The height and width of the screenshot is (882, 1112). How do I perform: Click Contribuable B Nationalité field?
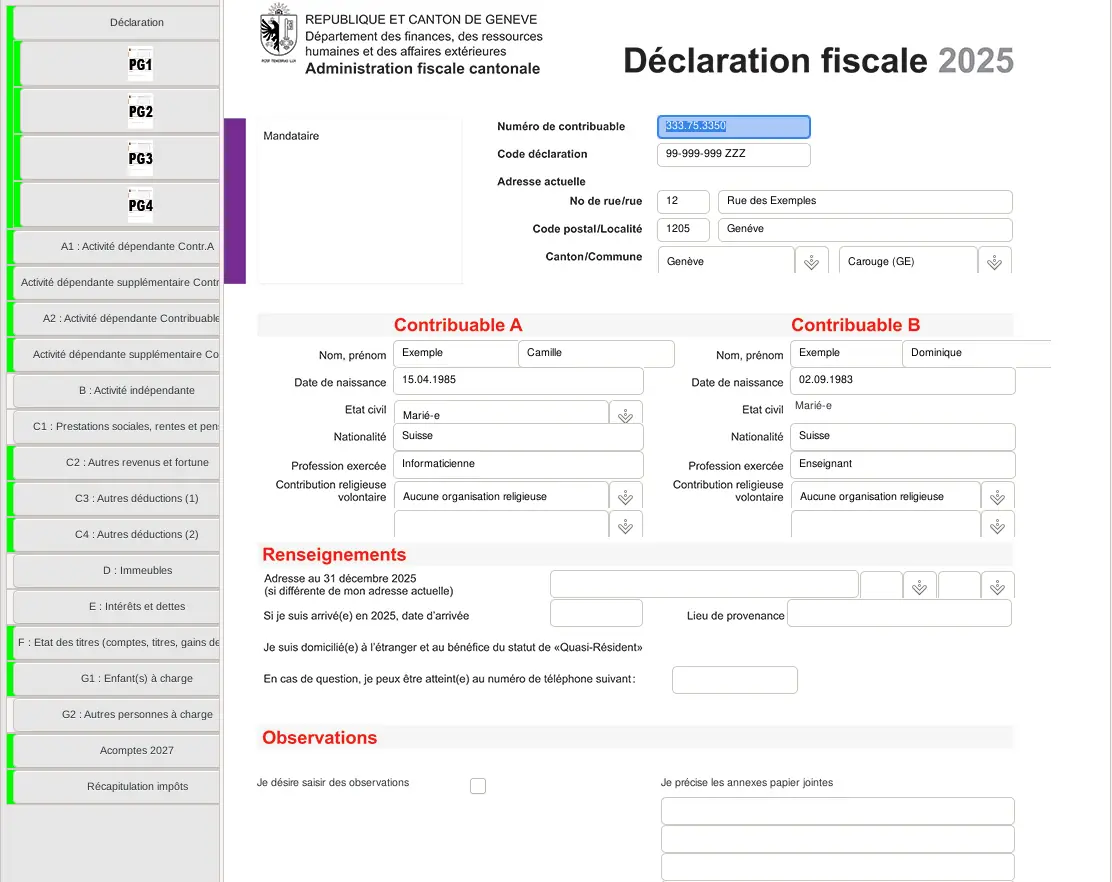point(903,437)
